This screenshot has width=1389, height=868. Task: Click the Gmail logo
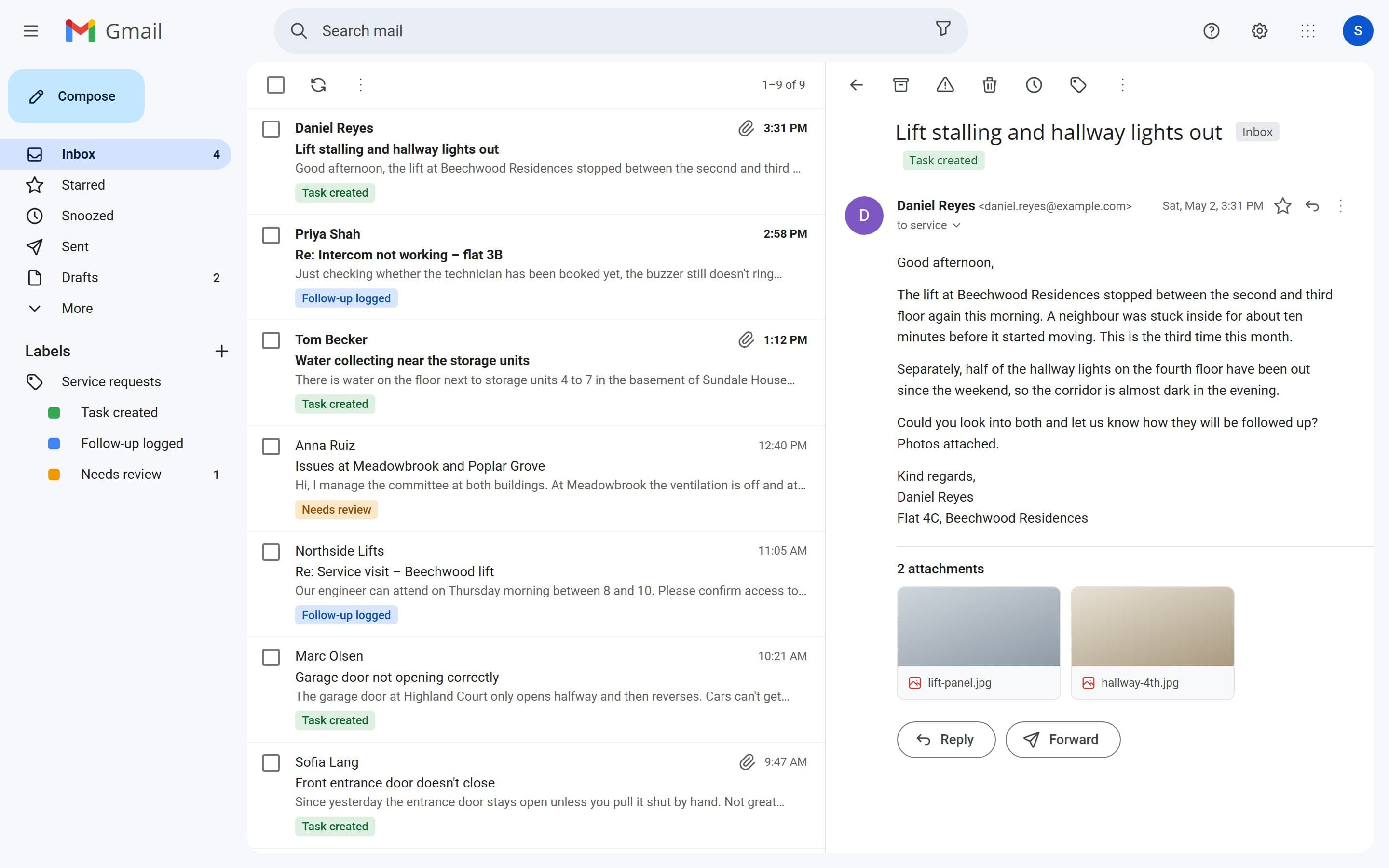[x=114, y=31]
